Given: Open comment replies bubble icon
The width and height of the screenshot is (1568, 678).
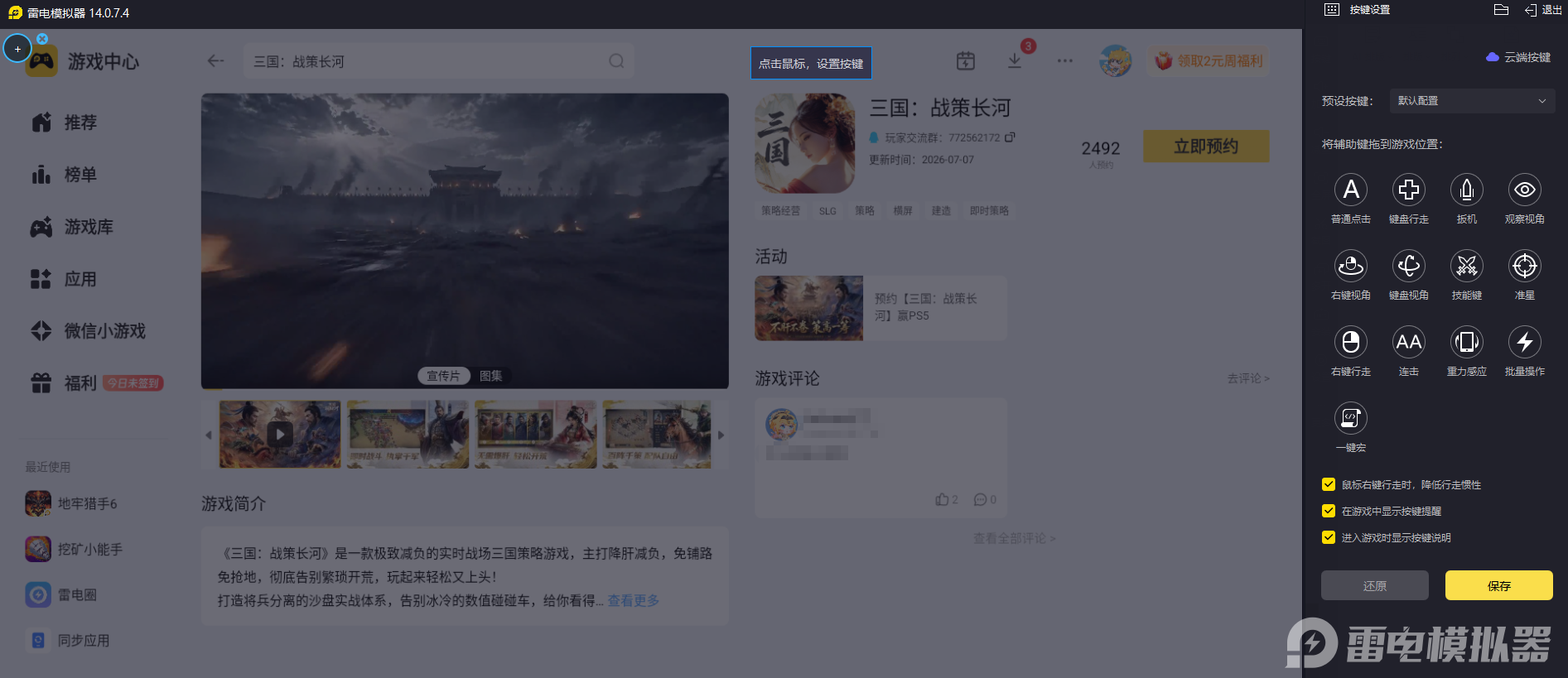Looking at the screenshot, I should coord(980,499).
